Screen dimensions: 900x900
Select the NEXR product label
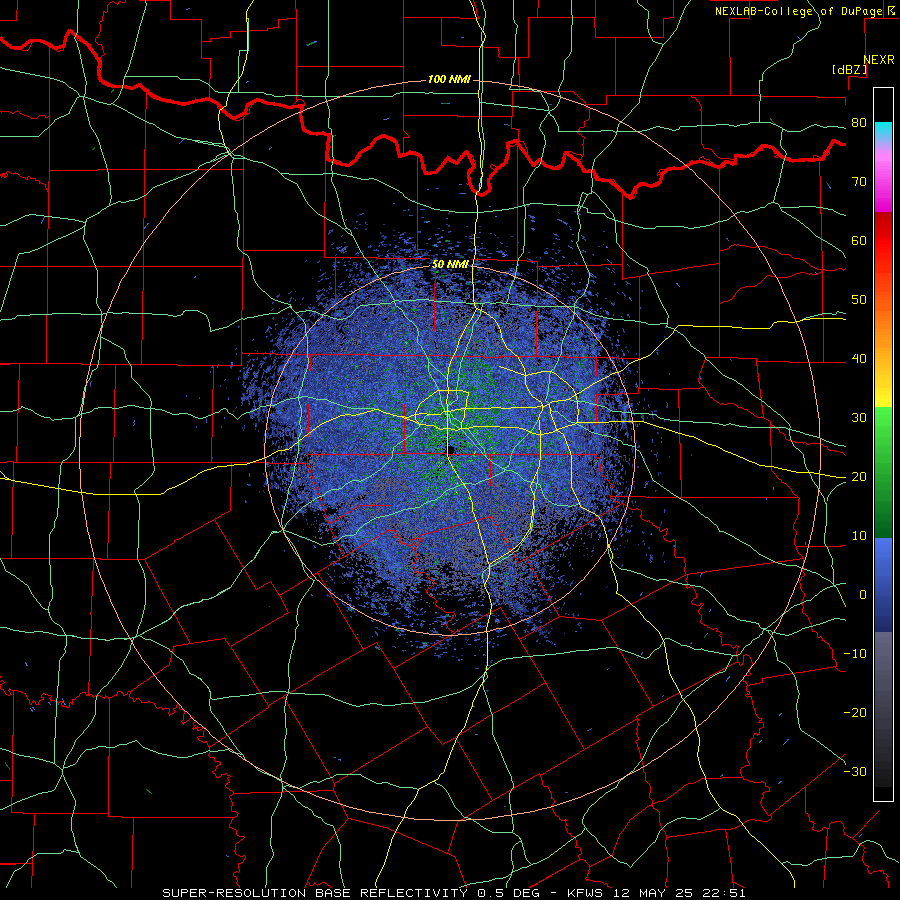(878, 60)
